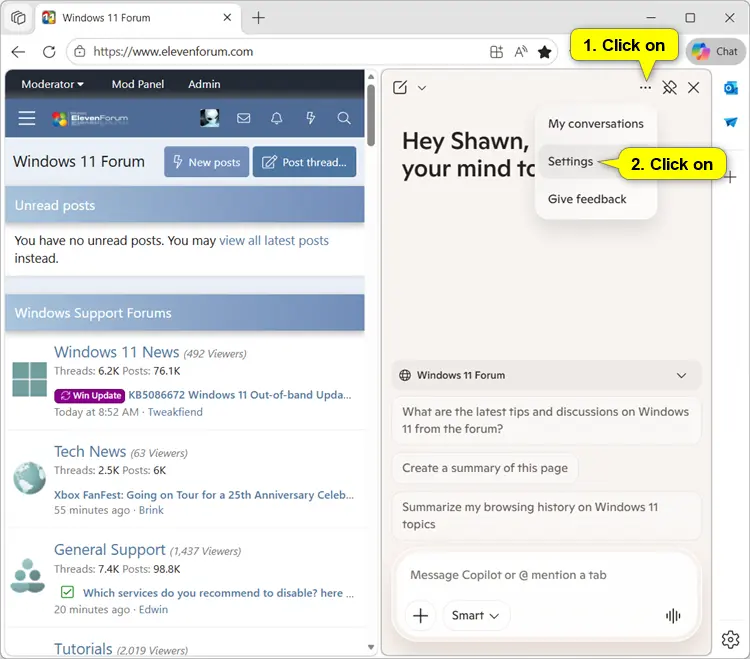
Task: Close the Copilot pane
Action: coord(694,88)
